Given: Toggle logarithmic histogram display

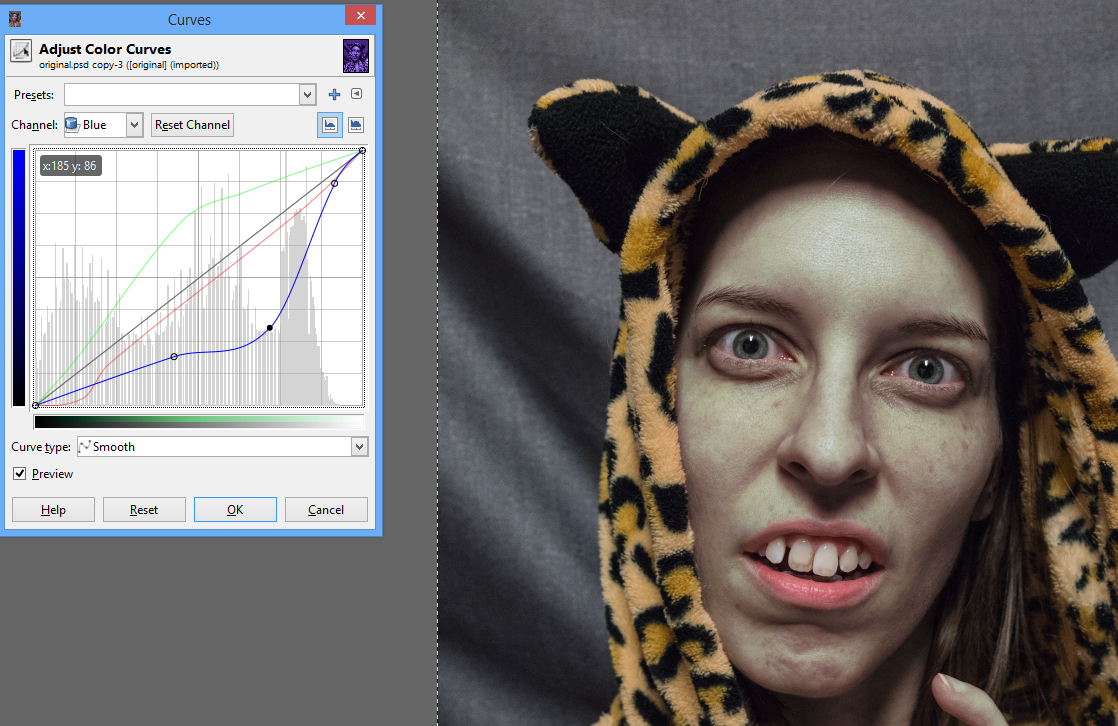Looking at the screenshot, I should click(356, 124).
